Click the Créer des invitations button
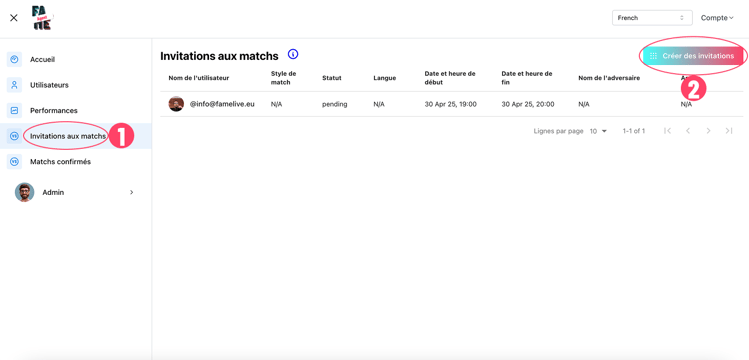This screenshot has height=360, width=749. (x=693, y=56)
